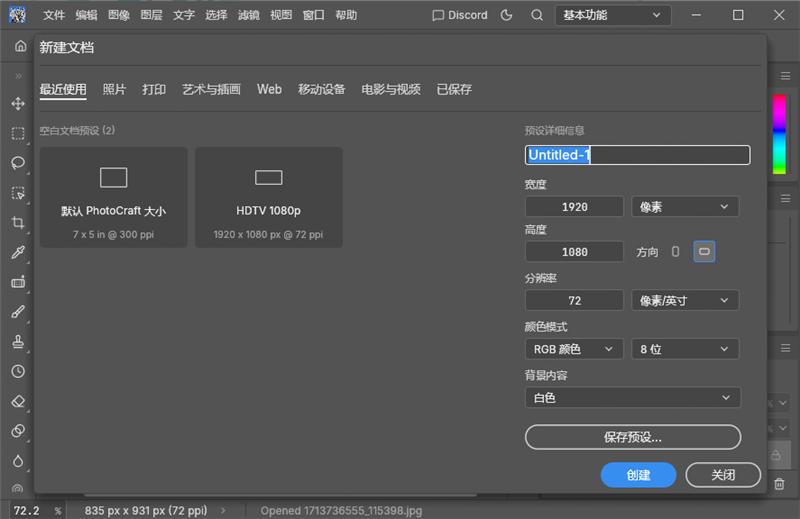Open the Discord link

click(x=460, y=15)
